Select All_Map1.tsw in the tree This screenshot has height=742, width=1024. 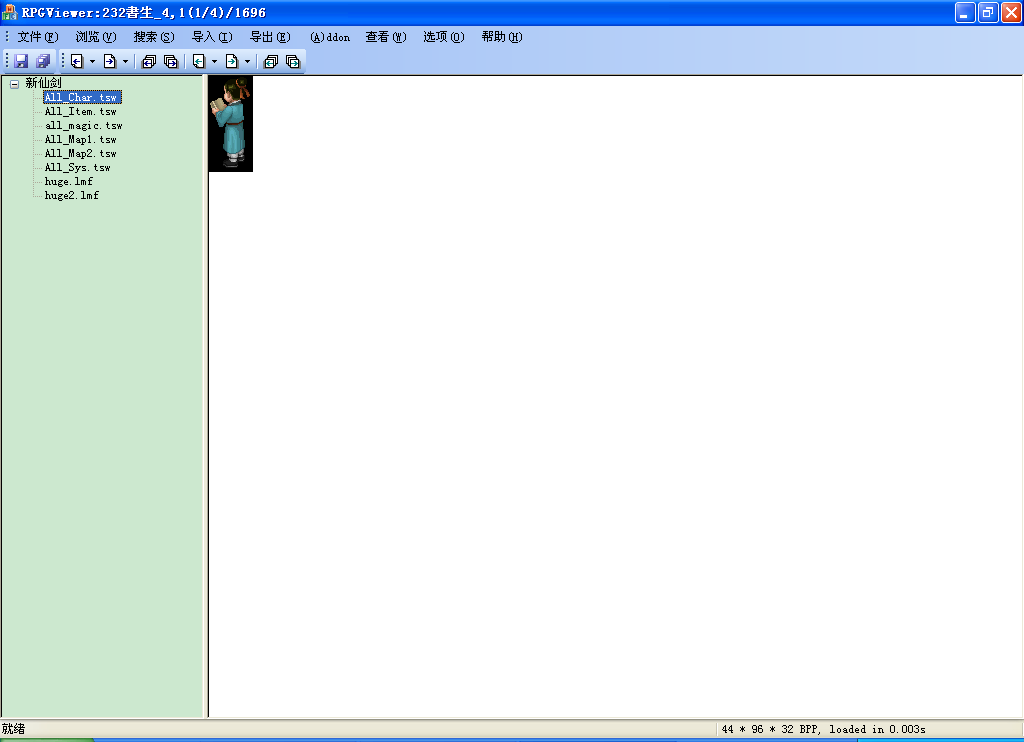pyautogui.click(x=81, y=140)
